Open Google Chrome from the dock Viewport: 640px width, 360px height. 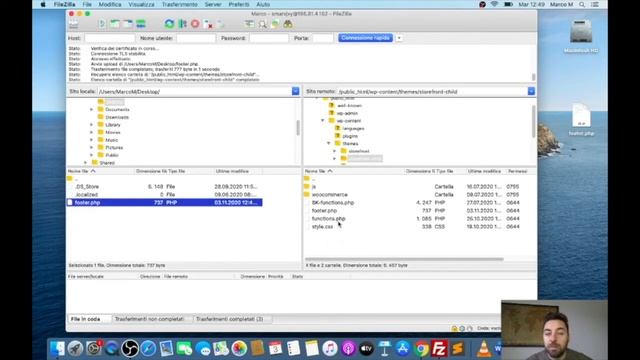(422, 349)
